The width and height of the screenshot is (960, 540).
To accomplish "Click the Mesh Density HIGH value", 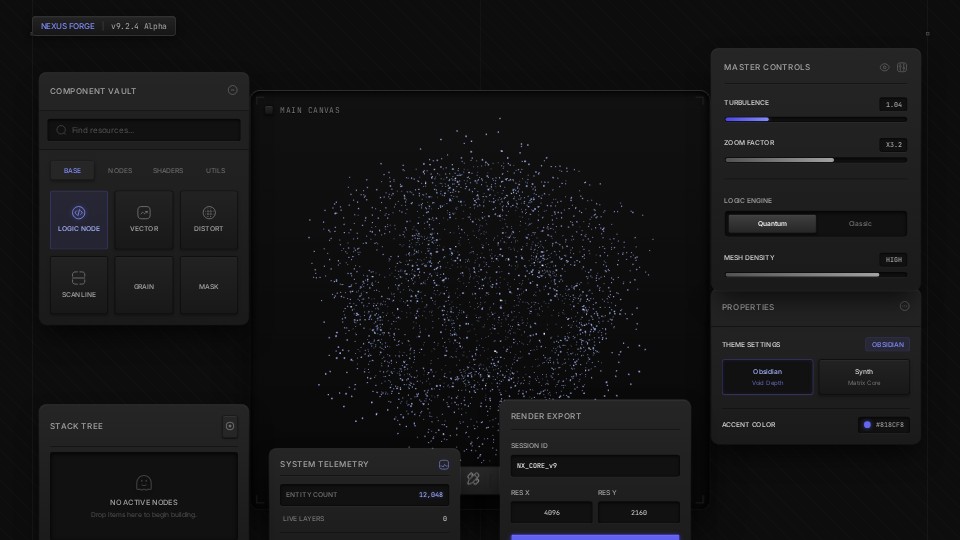I will pyautogui.click(x=893, y=260).
